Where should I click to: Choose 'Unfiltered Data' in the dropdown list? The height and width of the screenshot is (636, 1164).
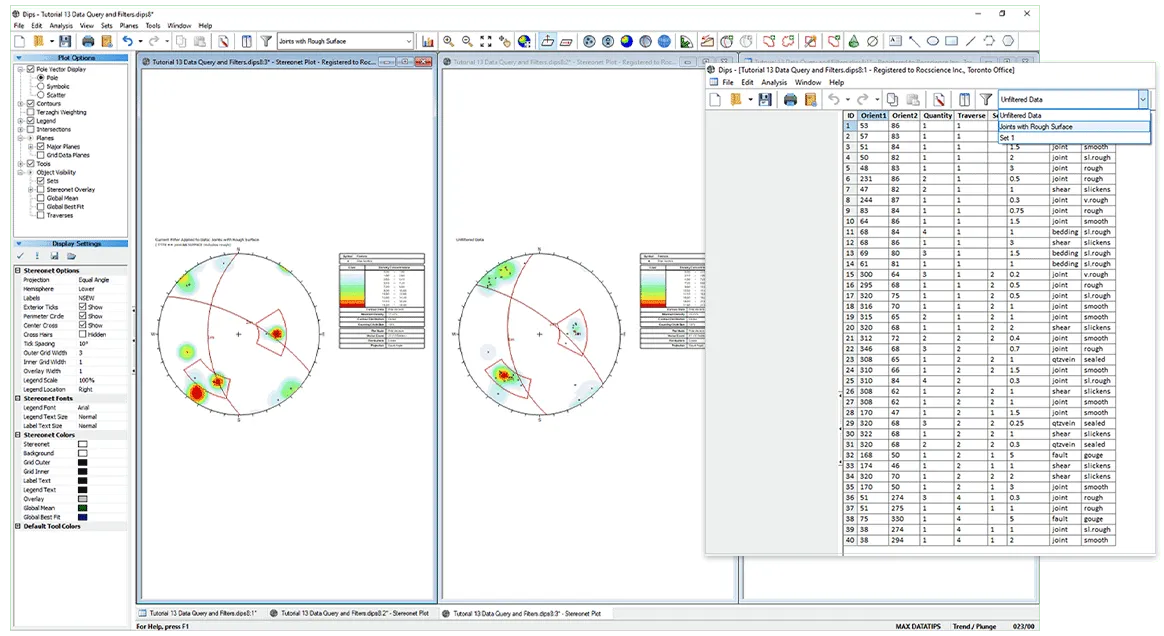pos(1073,116)
